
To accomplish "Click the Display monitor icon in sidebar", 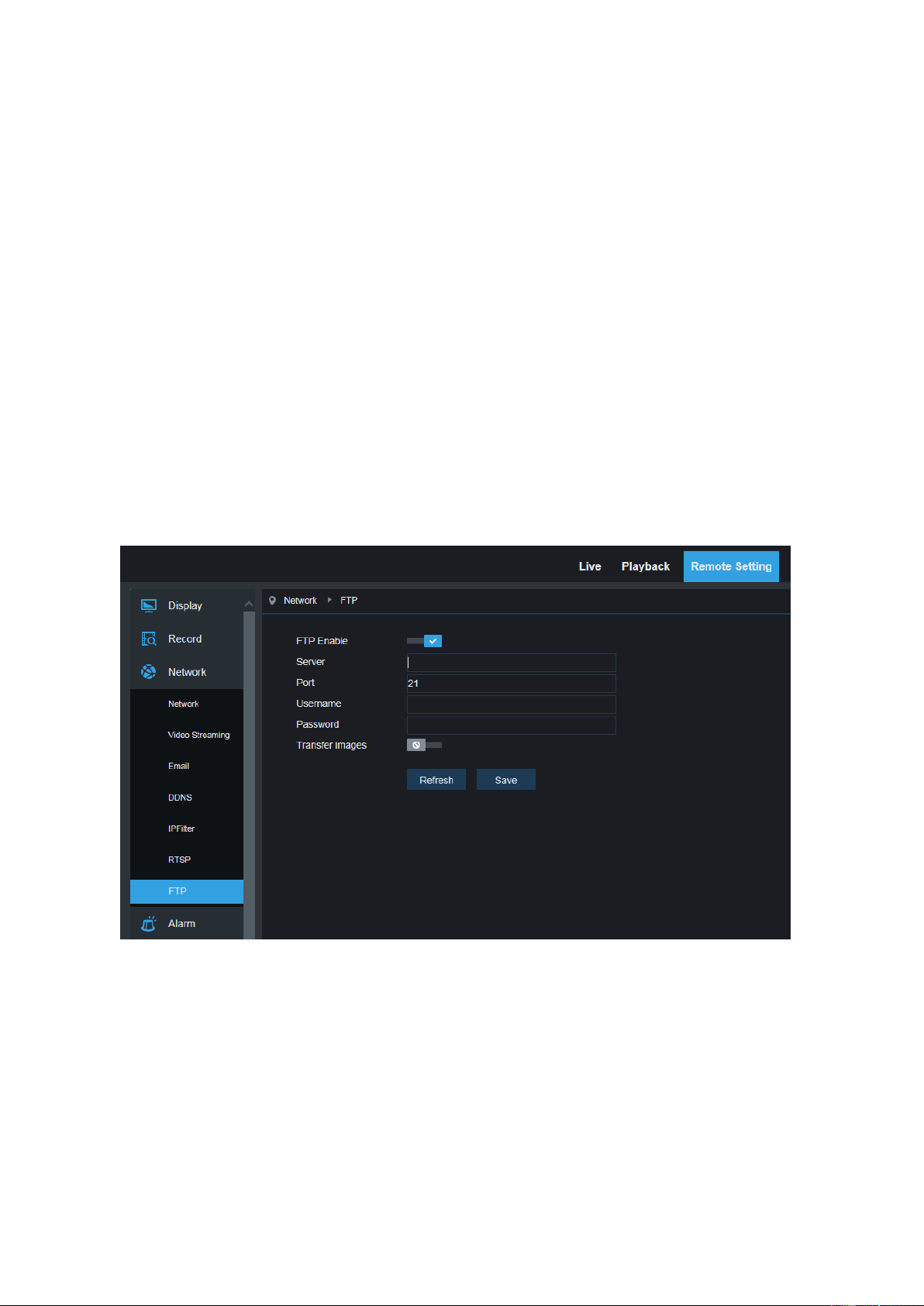I will (x=149, y=605).
